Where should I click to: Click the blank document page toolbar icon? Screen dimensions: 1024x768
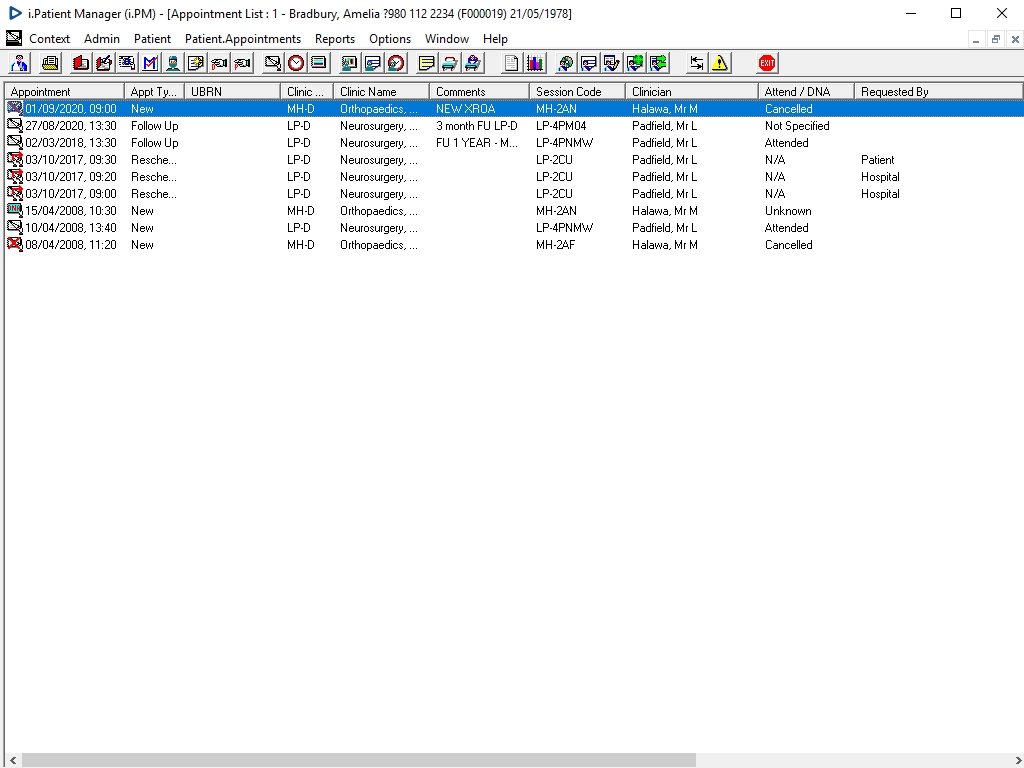(511, 63)
